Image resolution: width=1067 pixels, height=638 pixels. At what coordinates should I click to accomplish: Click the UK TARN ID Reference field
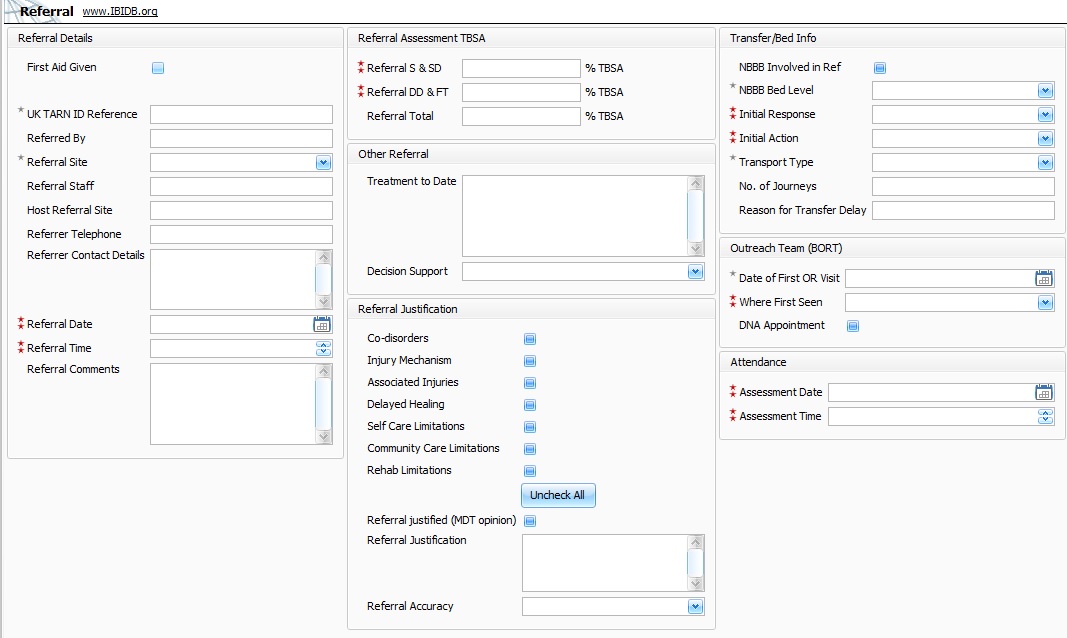click(x=241, y=114)
